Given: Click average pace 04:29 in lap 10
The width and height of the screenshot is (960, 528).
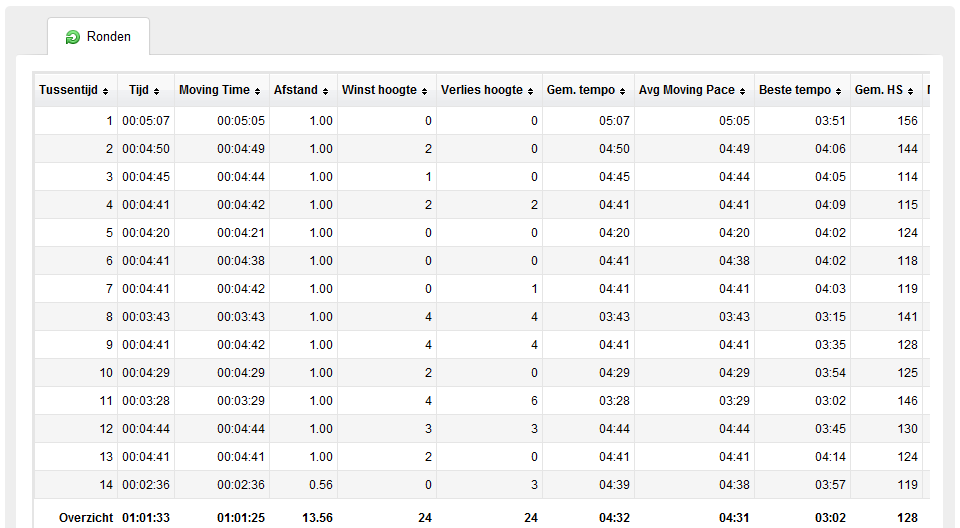Looking at the screenshot, I should [x=614, y=372].
